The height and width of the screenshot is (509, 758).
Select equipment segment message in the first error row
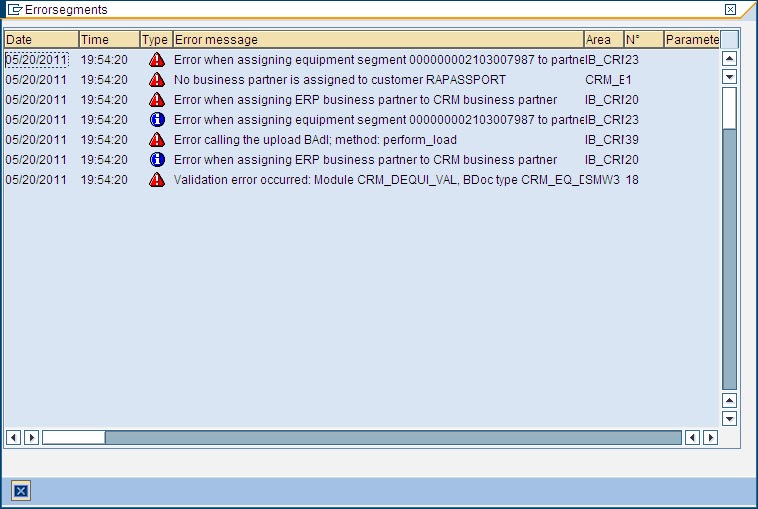pyautogui.click(x=379, y=59)
